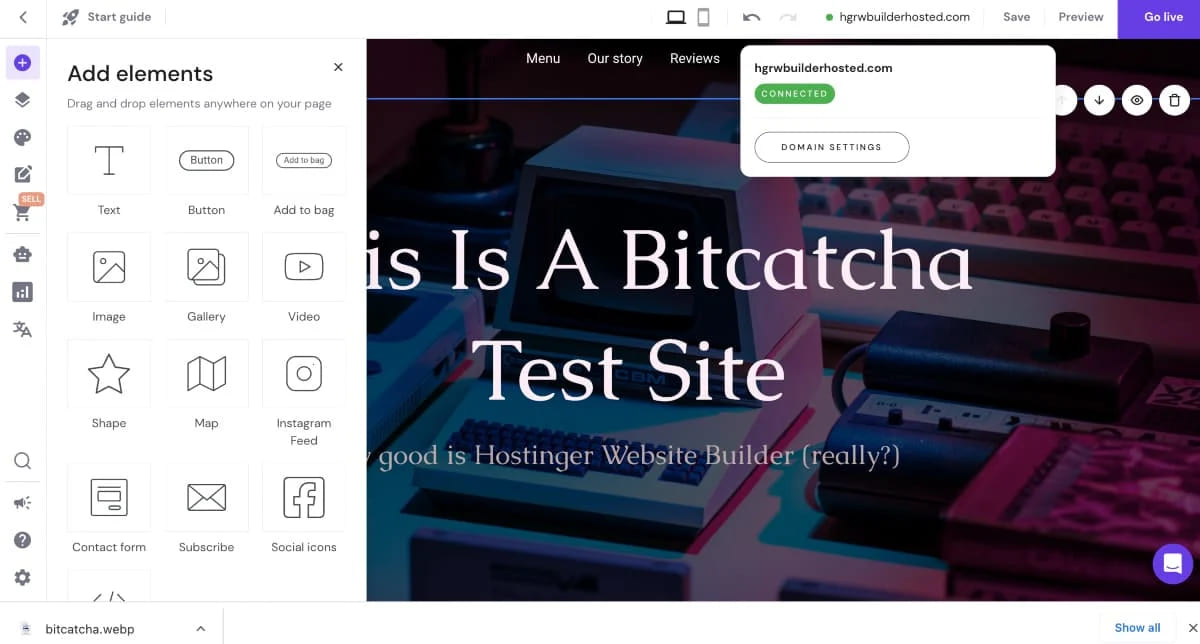This screenshot has height=644, width=1200.
Task: Open the help question mark icon
Action: coord(22,540)
